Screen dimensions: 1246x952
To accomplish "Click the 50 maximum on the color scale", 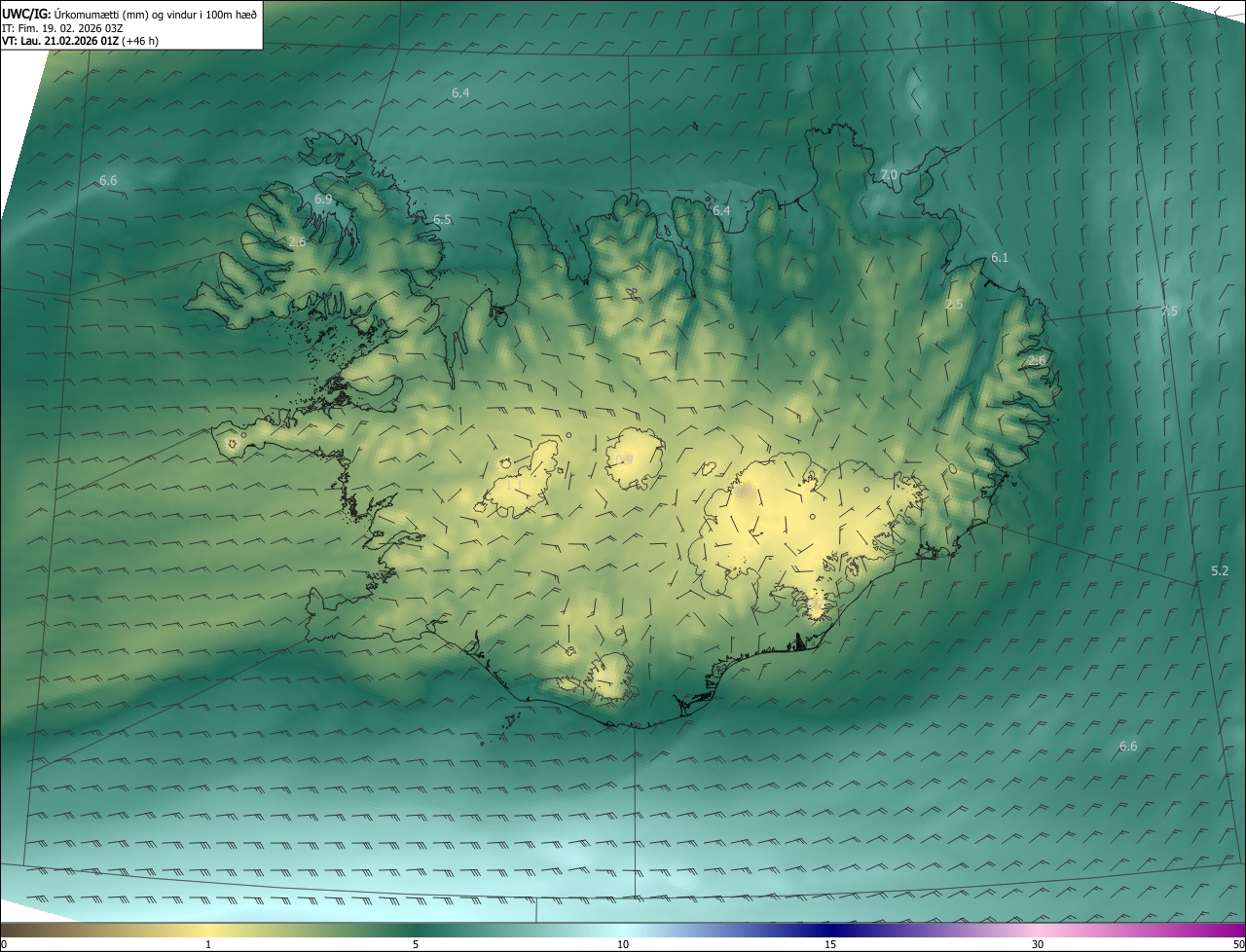I will (x=1238, y=944).
